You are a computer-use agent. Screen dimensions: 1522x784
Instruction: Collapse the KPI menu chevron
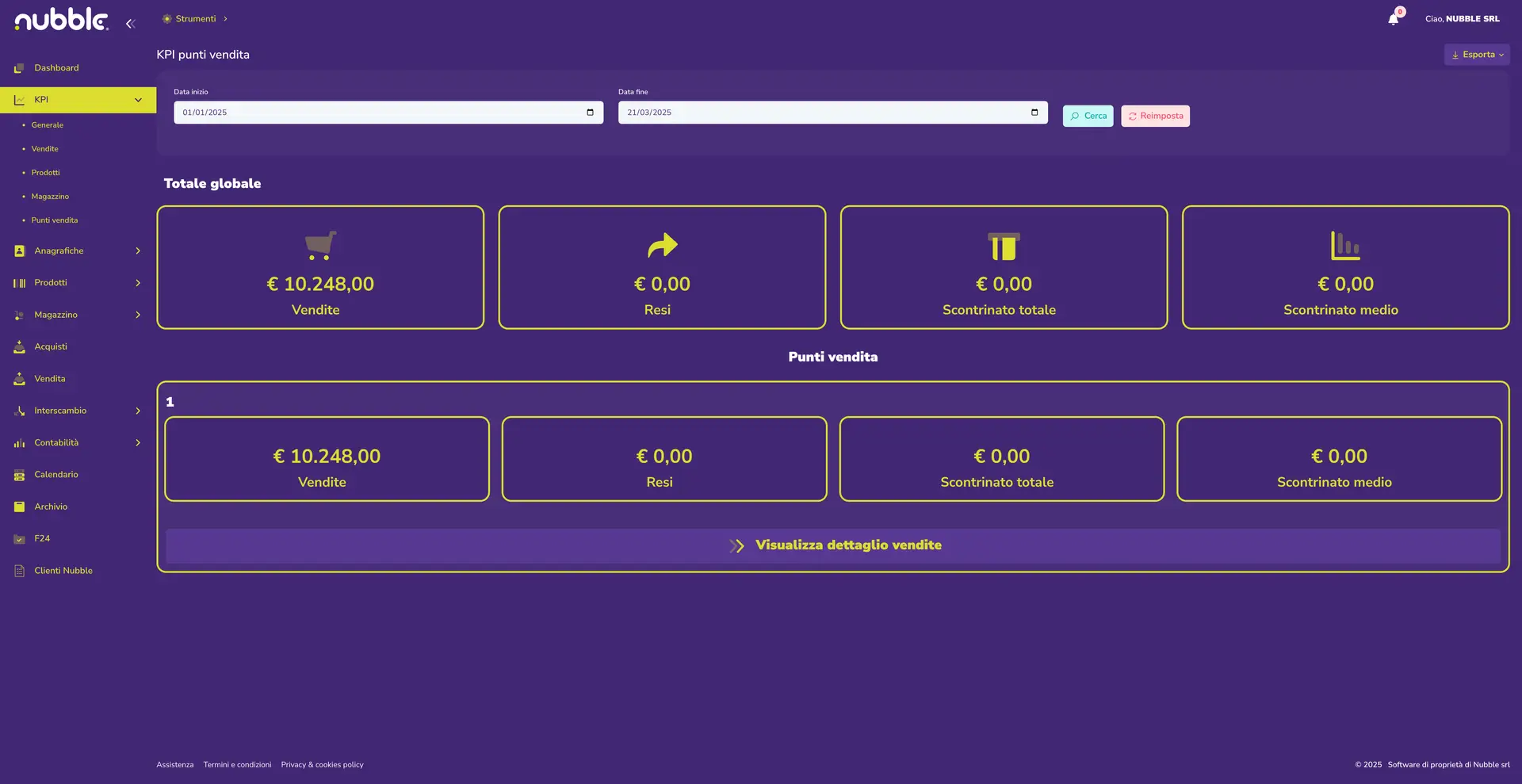click(x=138, y=100)
